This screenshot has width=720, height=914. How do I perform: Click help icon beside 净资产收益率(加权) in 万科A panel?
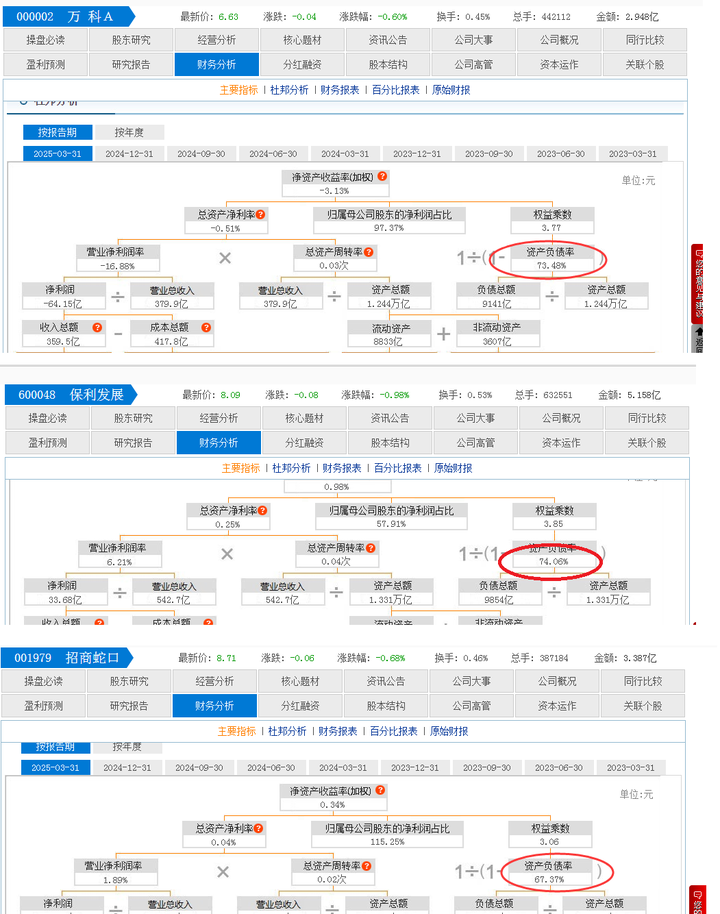[382, 176]
